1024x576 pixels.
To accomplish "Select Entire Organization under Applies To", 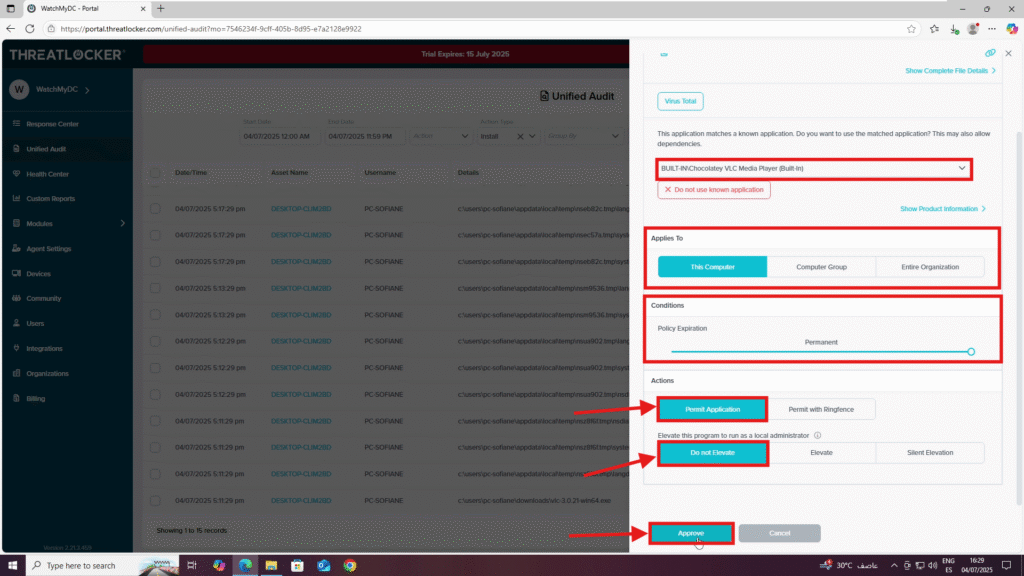I will (930, 267).
